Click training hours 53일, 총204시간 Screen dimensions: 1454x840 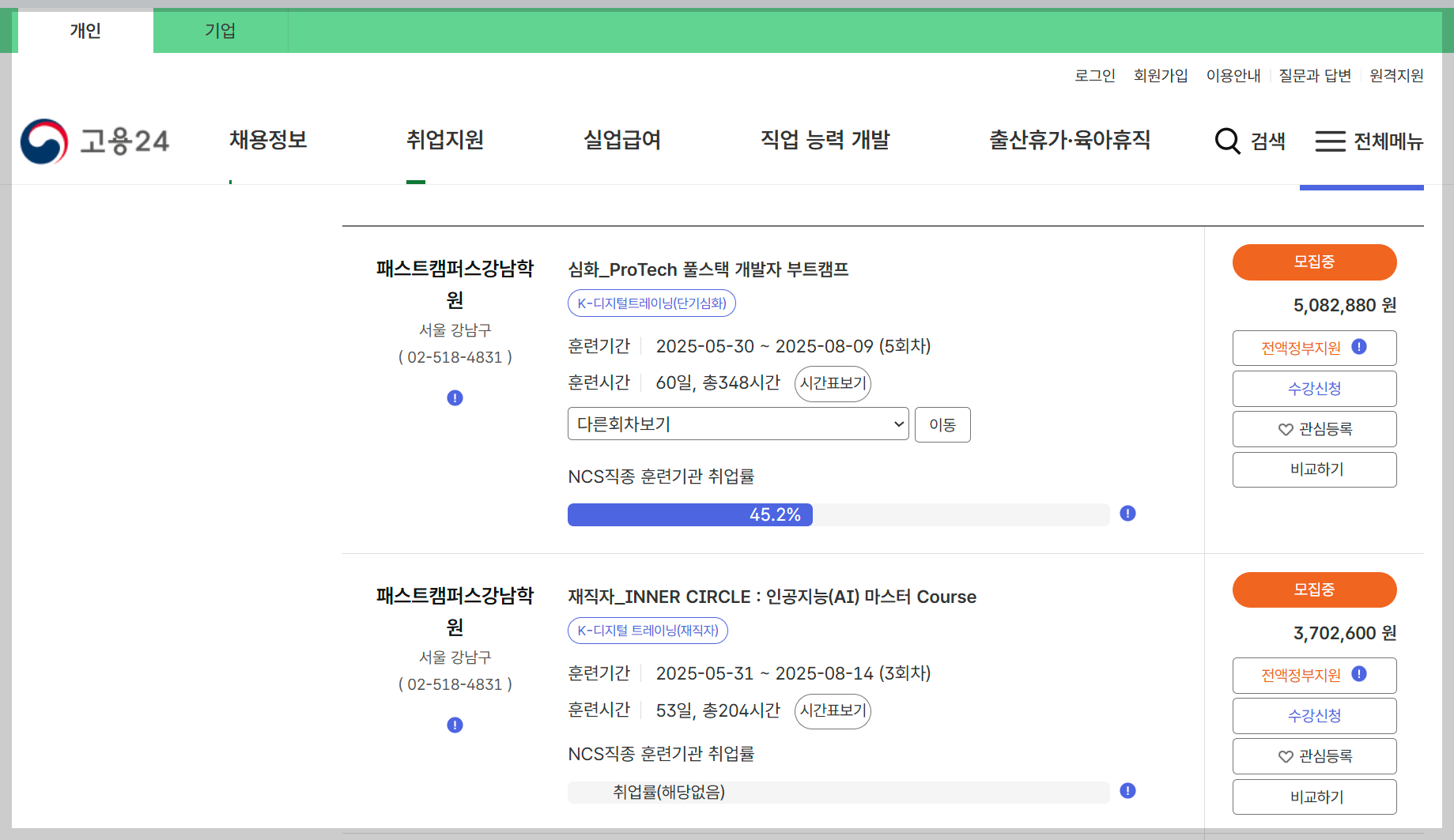click(x=718, y=710)
